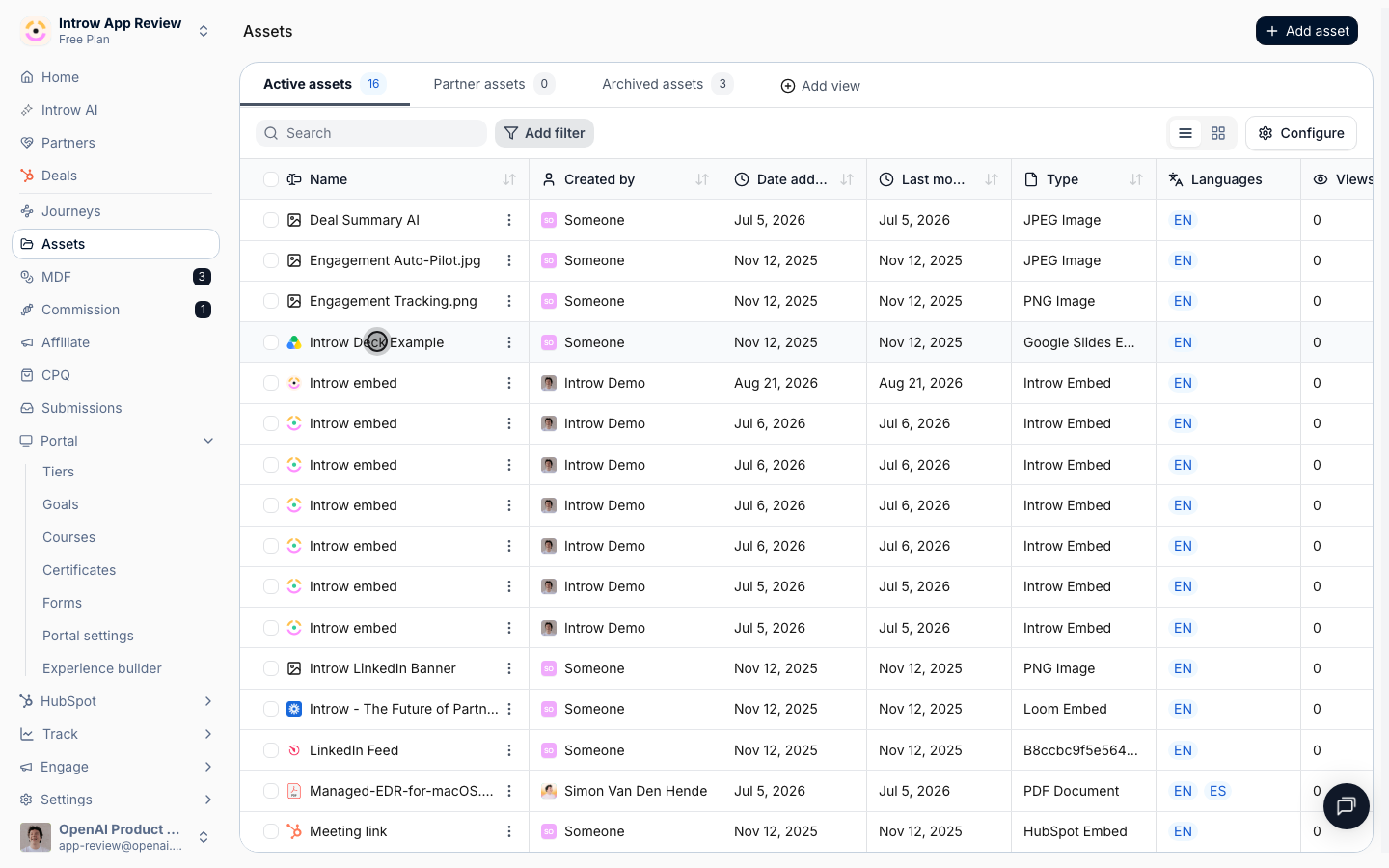
Task: Toggle the select-all checkbox in header
Action: point(271,179)
